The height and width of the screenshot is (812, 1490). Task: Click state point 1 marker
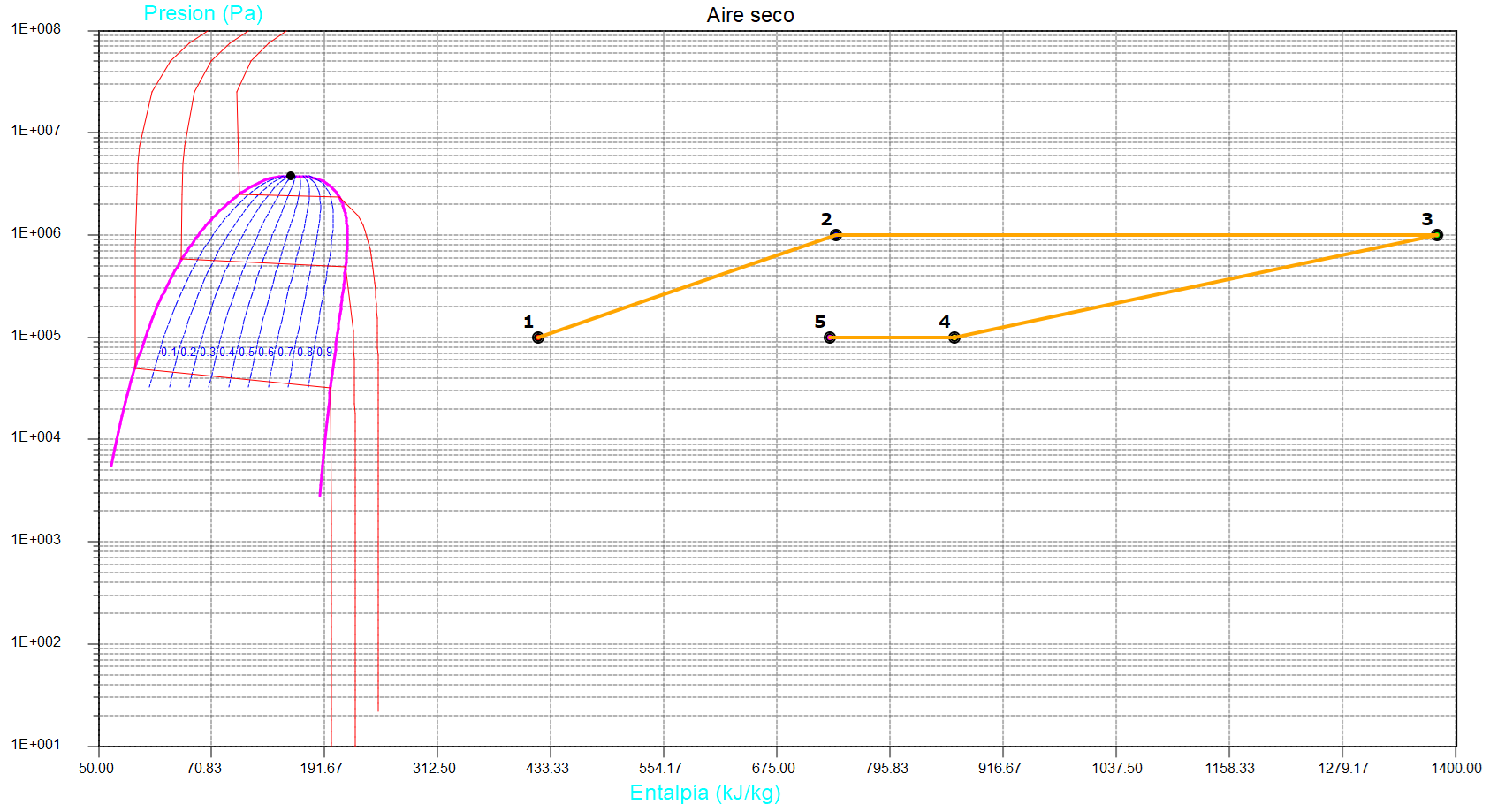coord(538,338)
